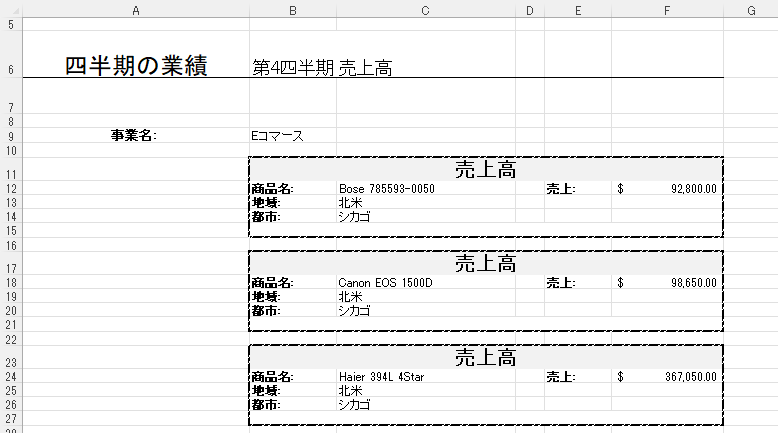
Task: Select row 15 header
Action: [11, 231]
